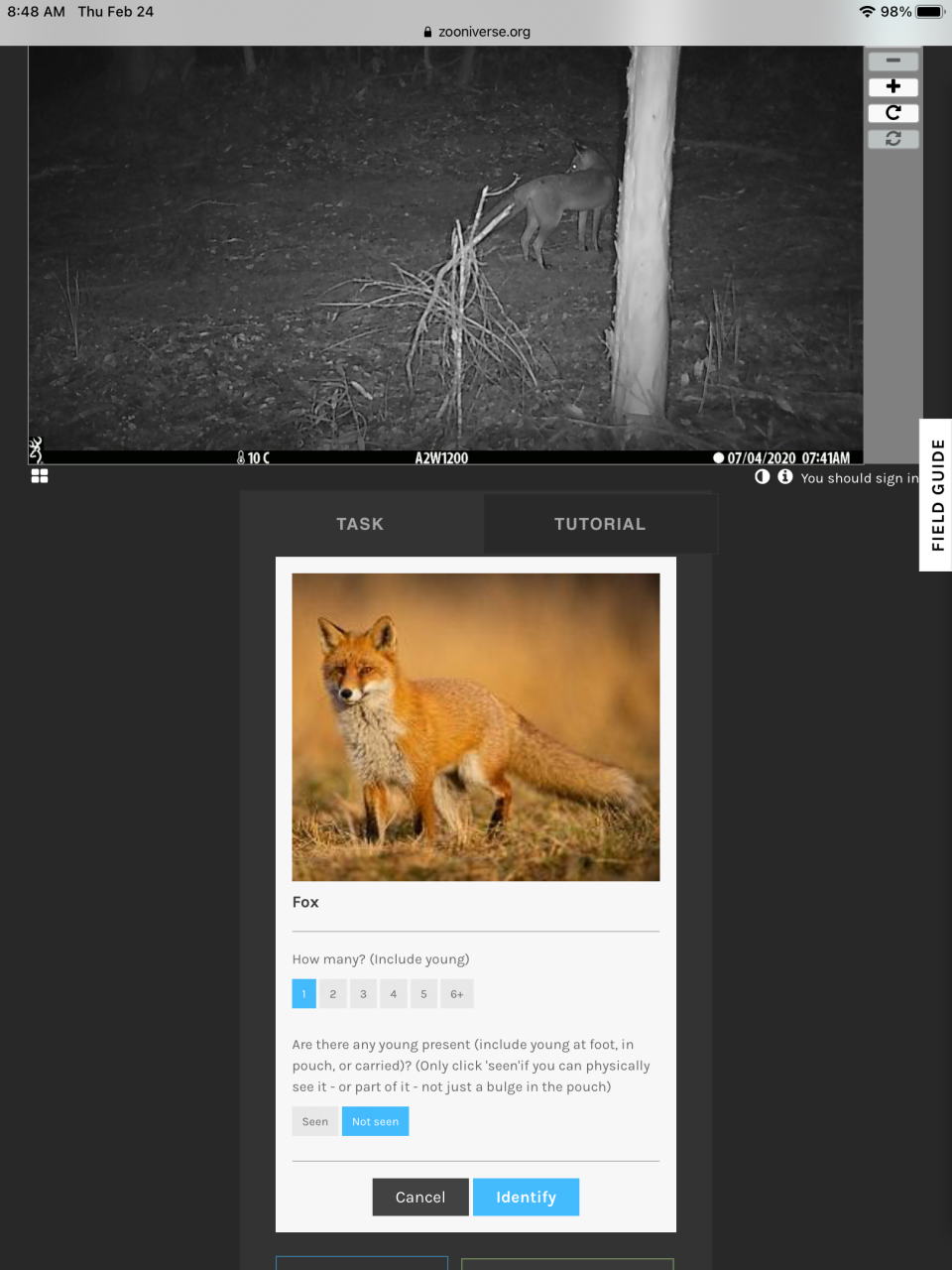Select count 5 for how many
Screen dimensions: 952x1270
[423, 993]
